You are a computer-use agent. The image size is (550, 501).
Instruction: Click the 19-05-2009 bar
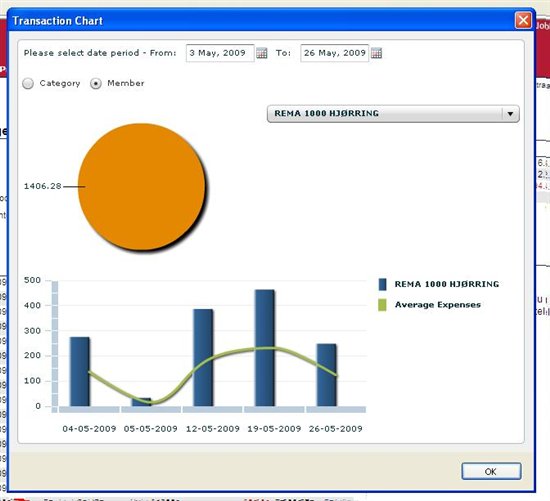pyautogui.click(x=265, y=348)
